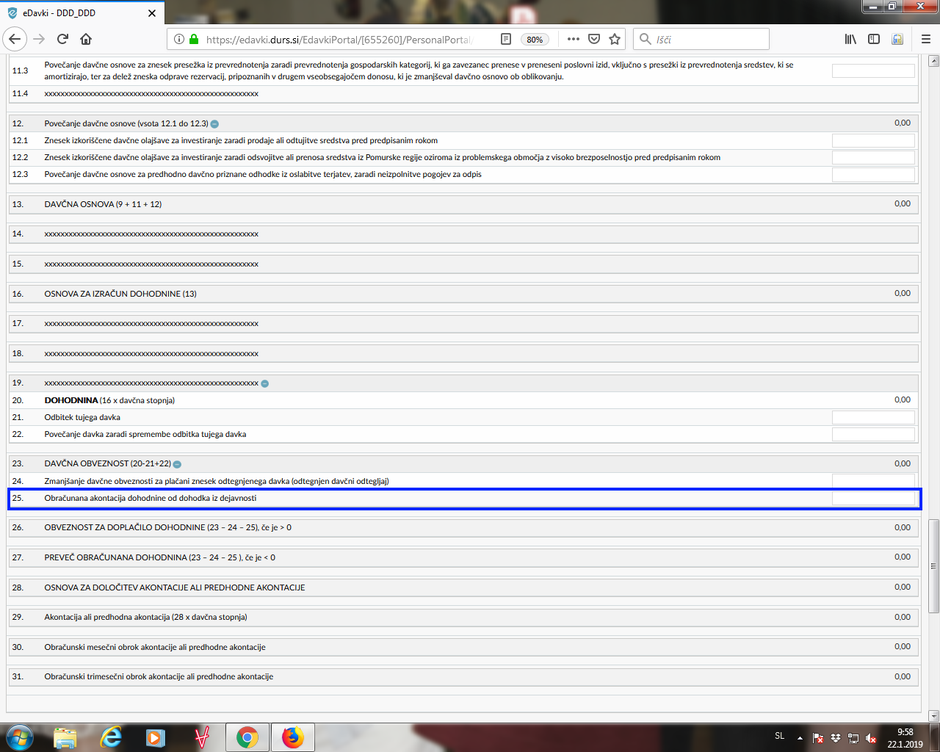940x752 pixels.
Task: Show the browser sidebar panel
Action: pos(874,39)
